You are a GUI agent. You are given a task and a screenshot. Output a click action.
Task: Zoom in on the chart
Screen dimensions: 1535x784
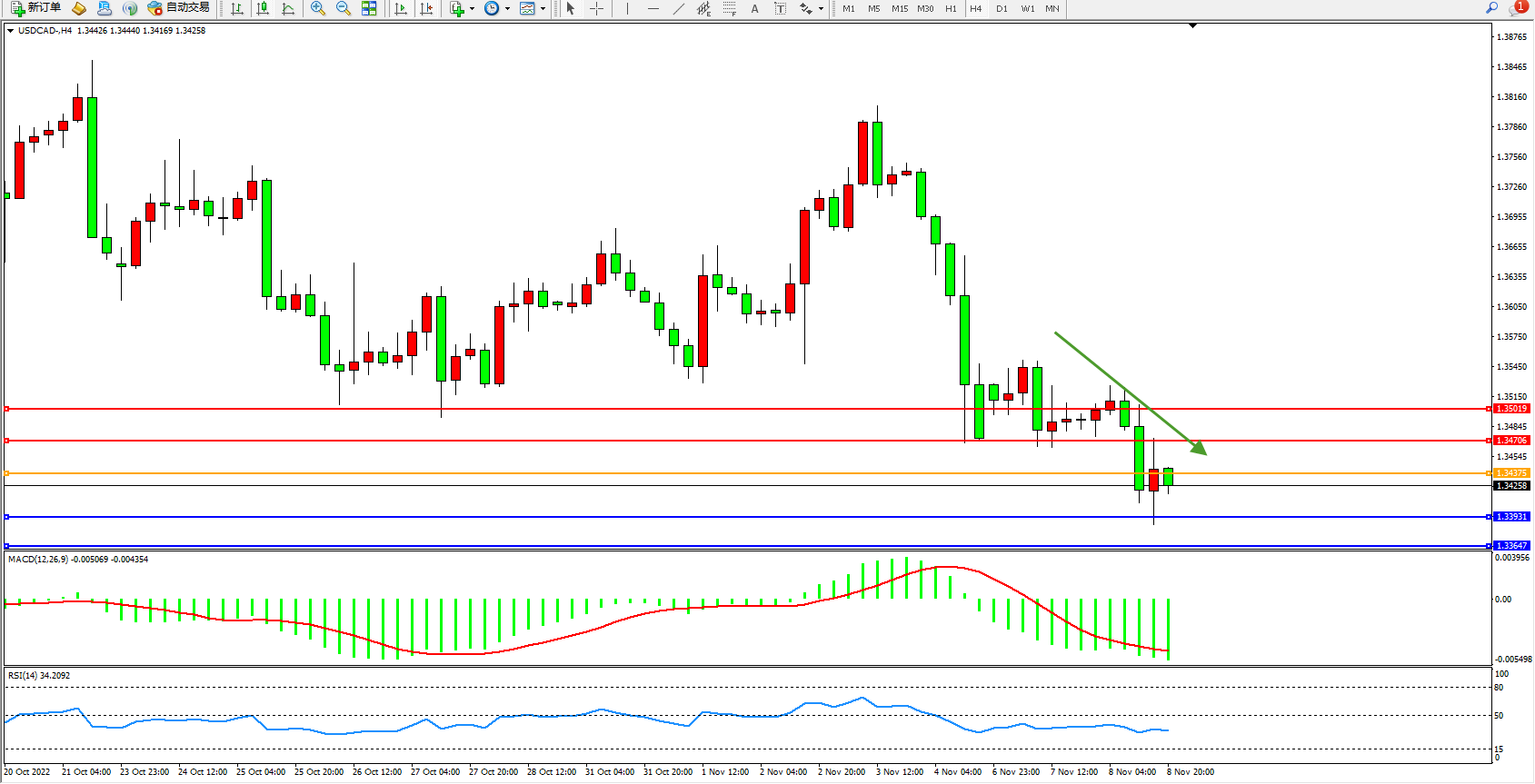click(x=318, y=8)
